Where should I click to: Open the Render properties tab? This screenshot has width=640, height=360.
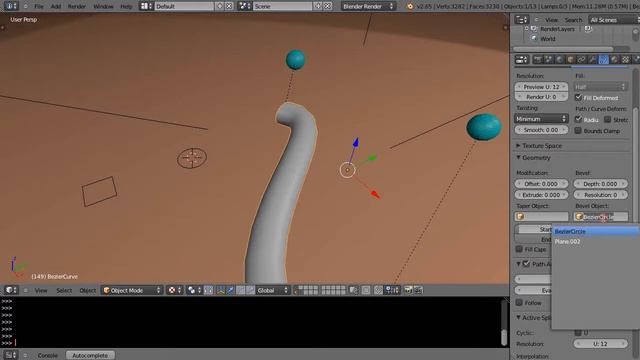pyautogui.click(x=538, y=60)
